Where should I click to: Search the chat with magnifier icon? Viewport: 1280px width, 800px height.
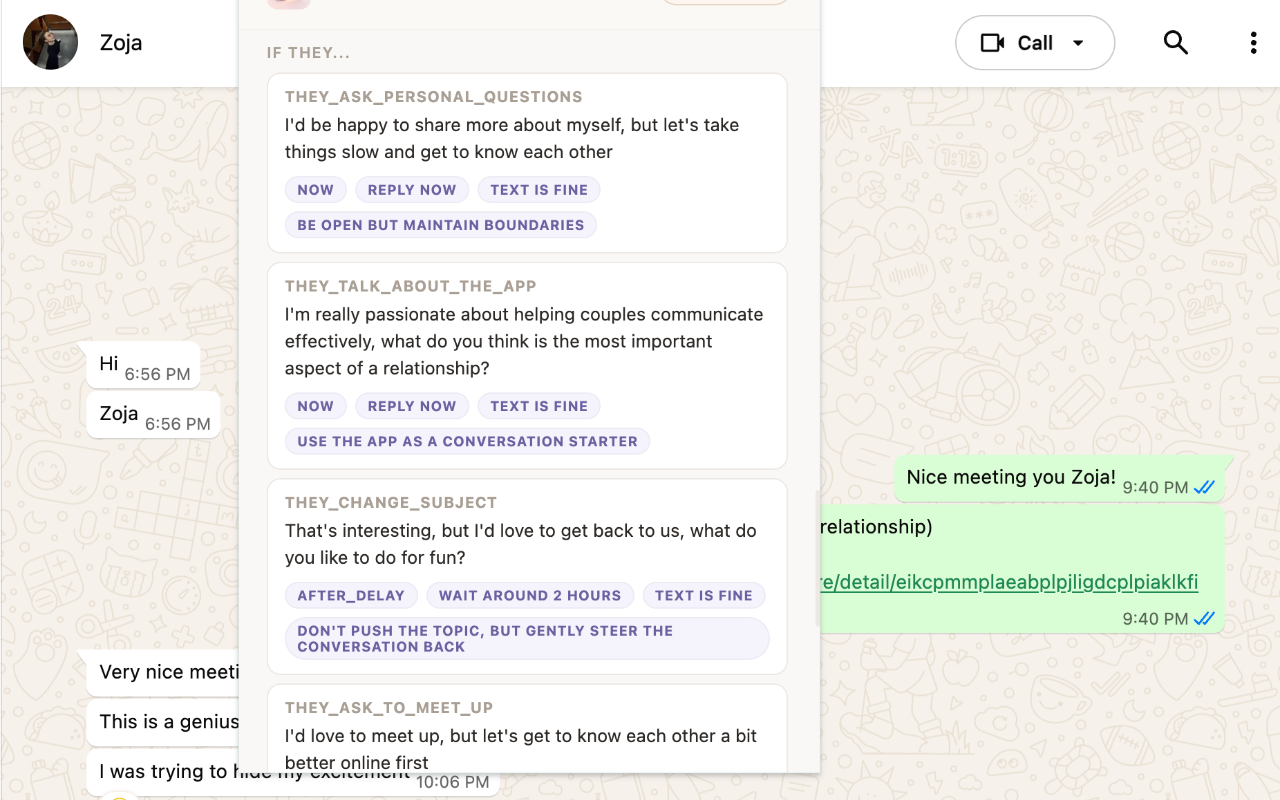1176,42
